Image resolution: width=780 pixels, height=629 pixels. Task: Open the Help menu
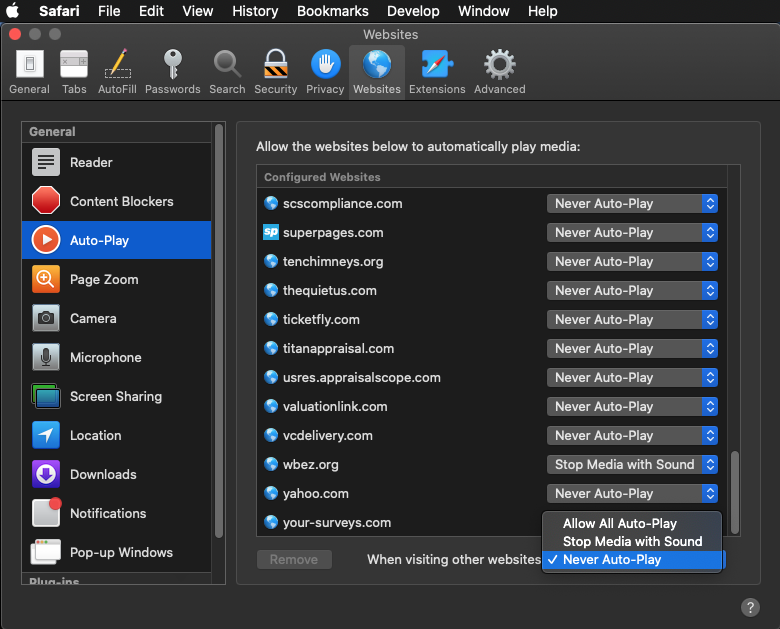(x=543, y=10)
